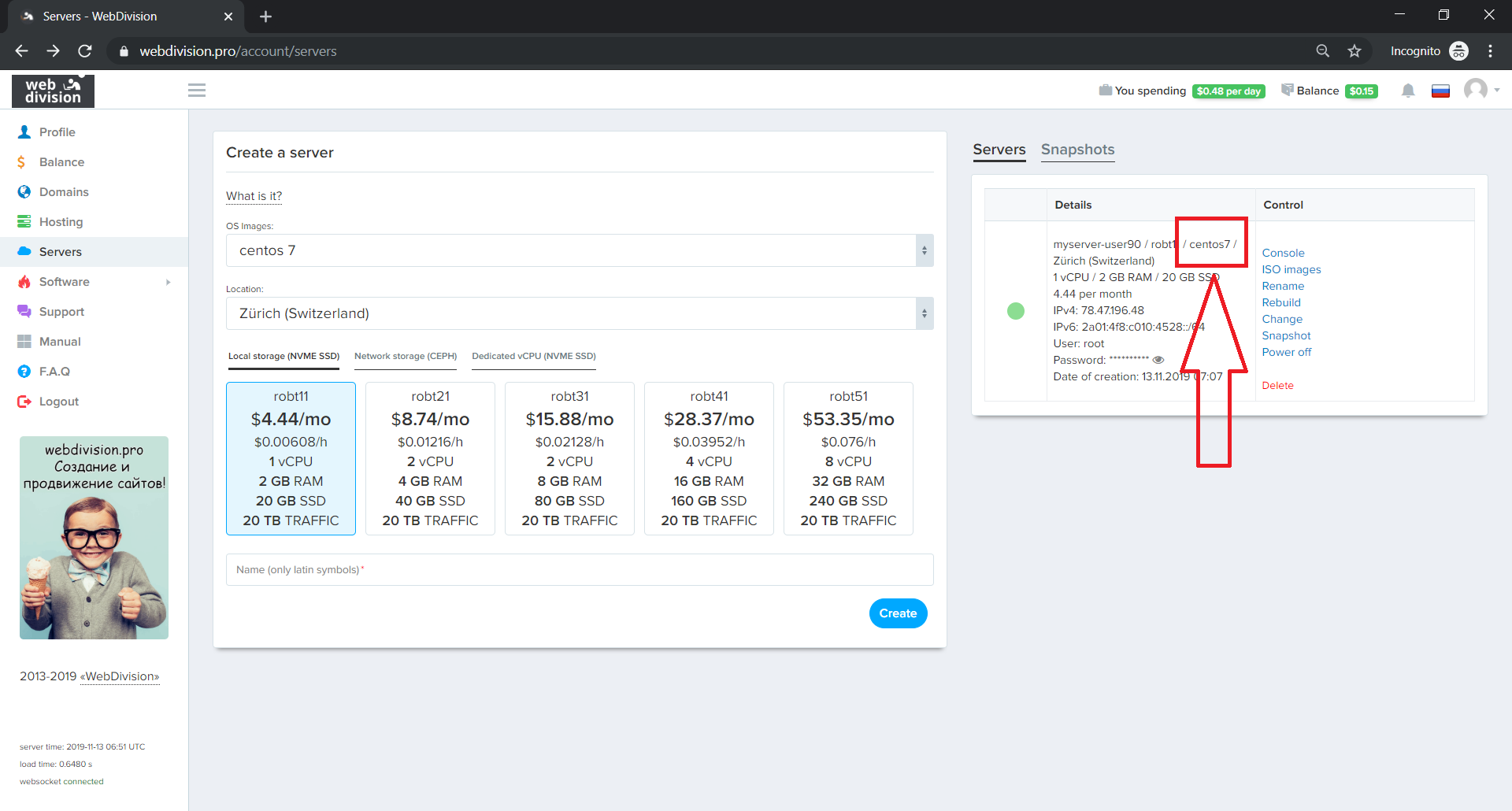
Task: Open the server Console link
Action: 1283,253
